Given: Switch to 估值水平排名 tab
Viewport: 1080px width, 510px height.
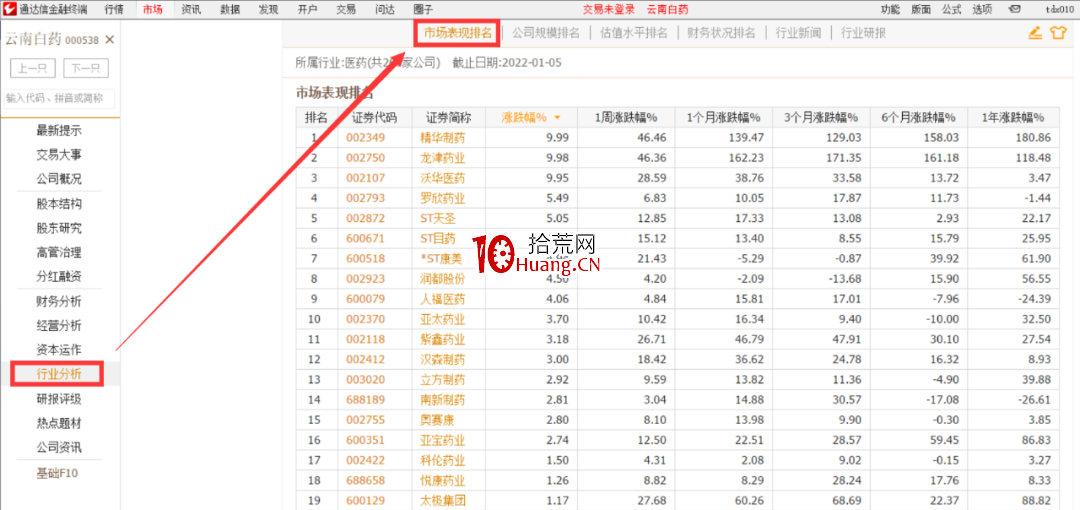Looking at the screenshot, I should click(634, 32).
